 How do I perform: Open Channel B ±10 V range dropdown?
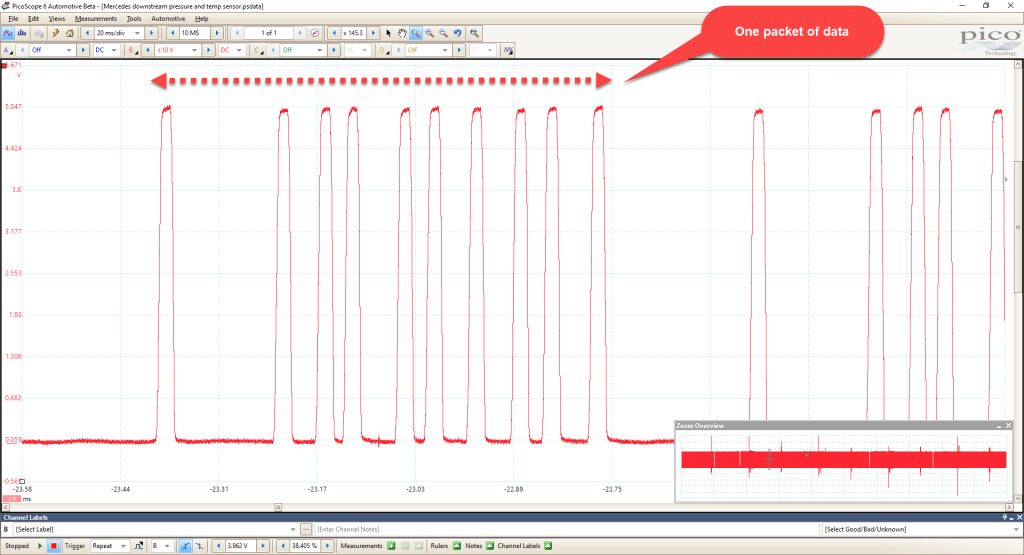click(178, 50)
